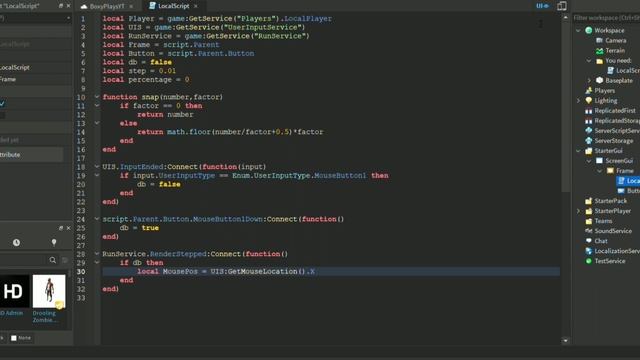Click the Lighting bulb icon

click(589, 100)
